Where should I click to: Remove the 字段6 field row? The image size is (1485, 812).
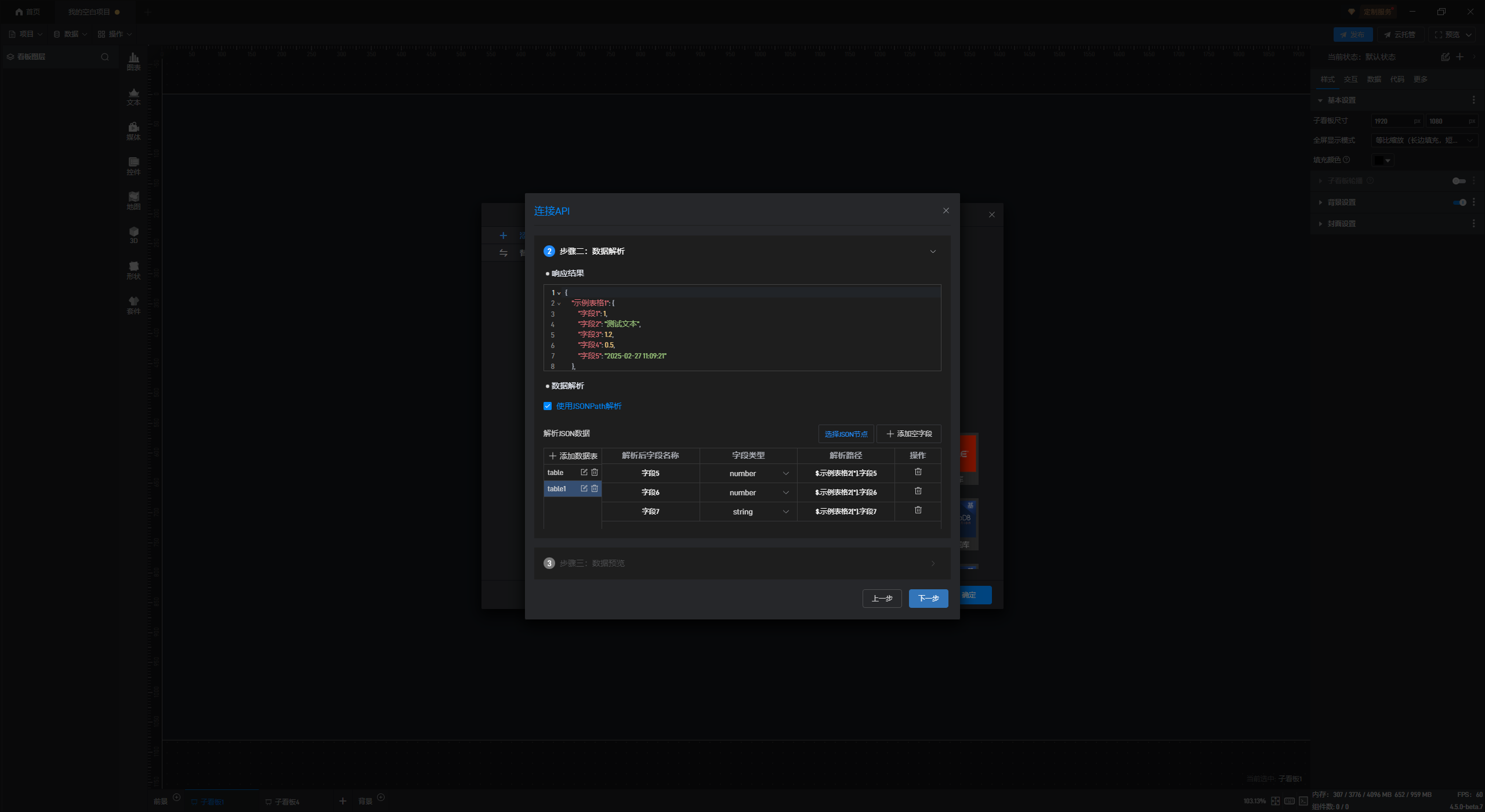[918, 491]
